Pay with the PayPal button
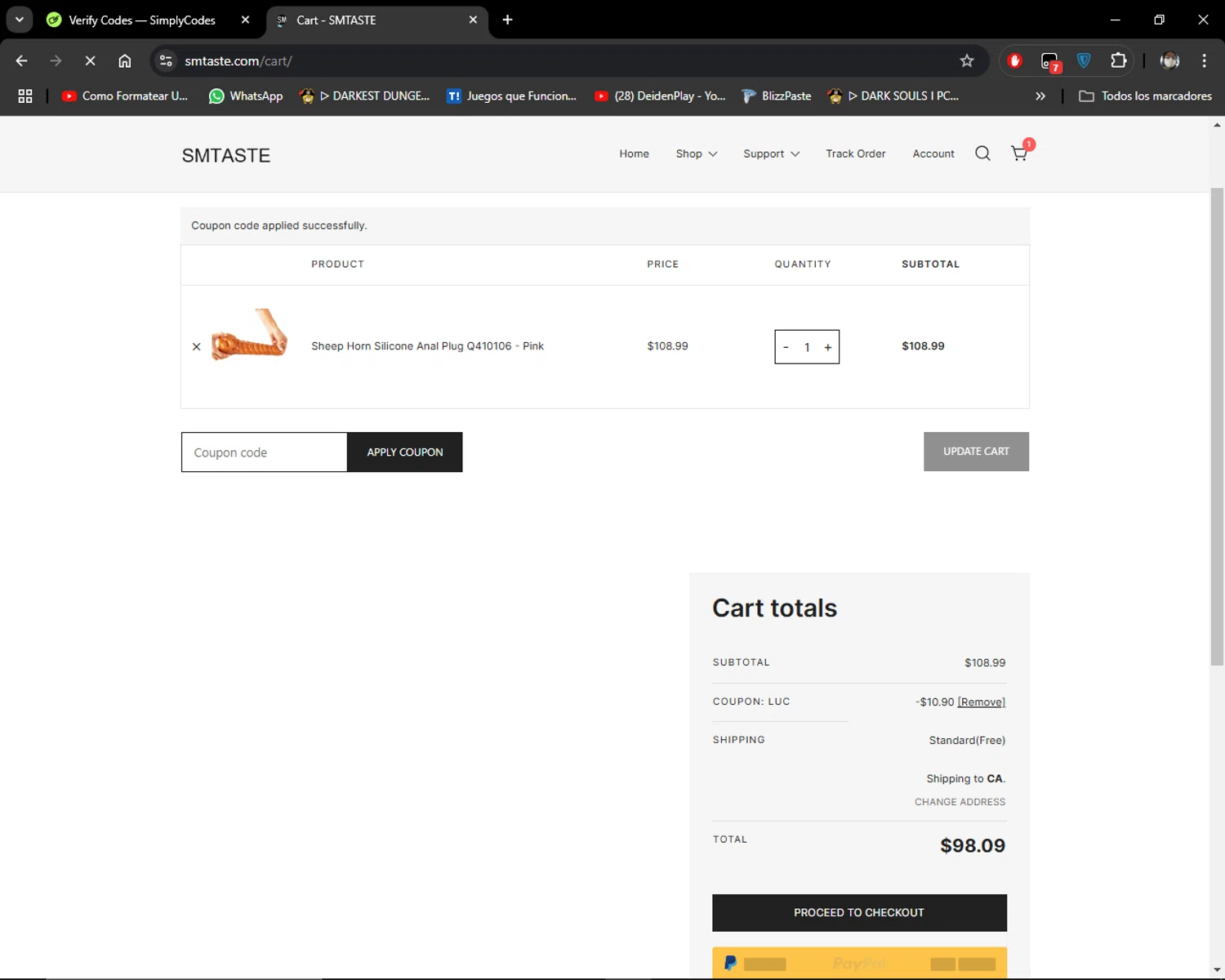Screen dimensions: 1225x980 pyautogui.click(x=859, y=963)
